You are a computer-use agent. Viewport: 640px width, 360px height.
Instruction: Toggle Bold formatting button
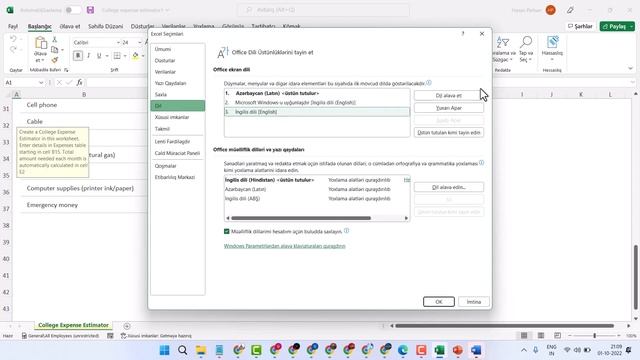point(78,56)
